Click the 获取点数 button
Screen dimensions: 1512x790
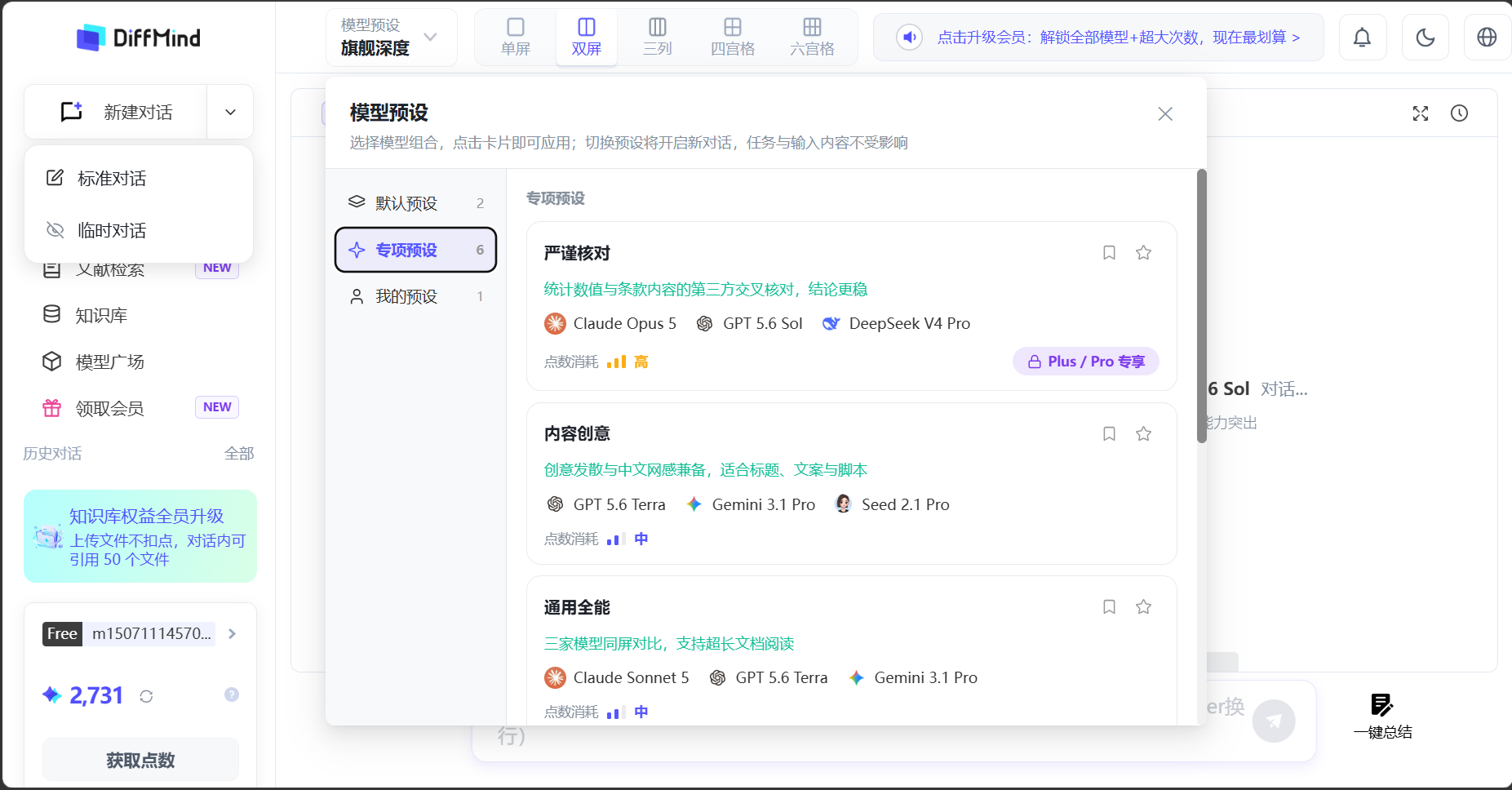pos(140,761)
